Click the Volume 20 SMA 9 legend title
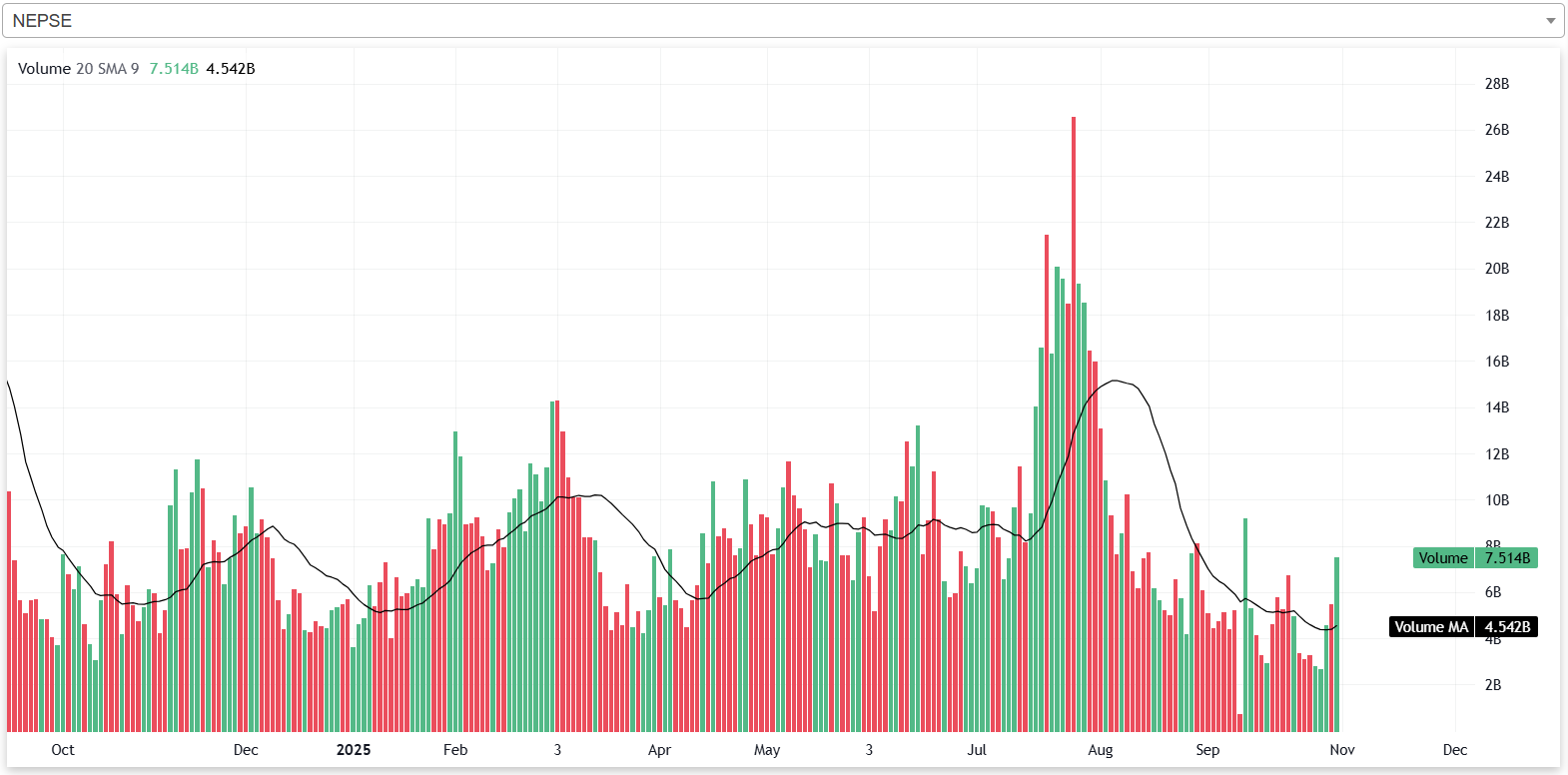Viewport: 1568px width, 775px height. 78,69
